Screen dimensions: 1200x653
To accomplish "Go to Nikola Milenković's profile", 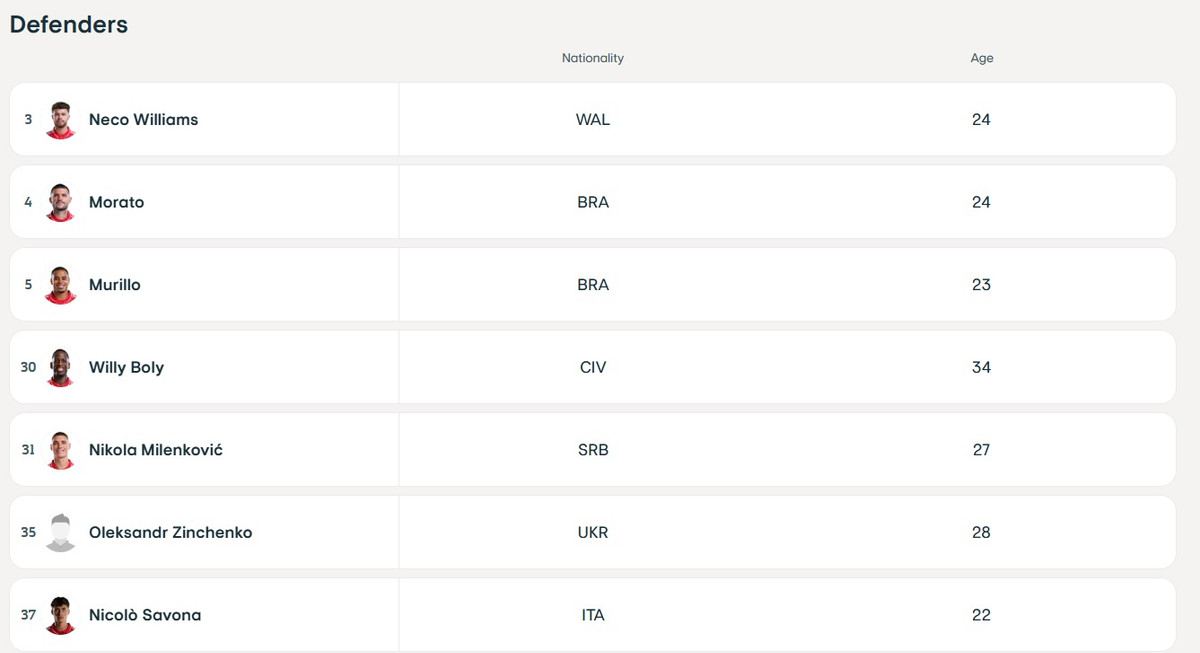I will (155, 450).
